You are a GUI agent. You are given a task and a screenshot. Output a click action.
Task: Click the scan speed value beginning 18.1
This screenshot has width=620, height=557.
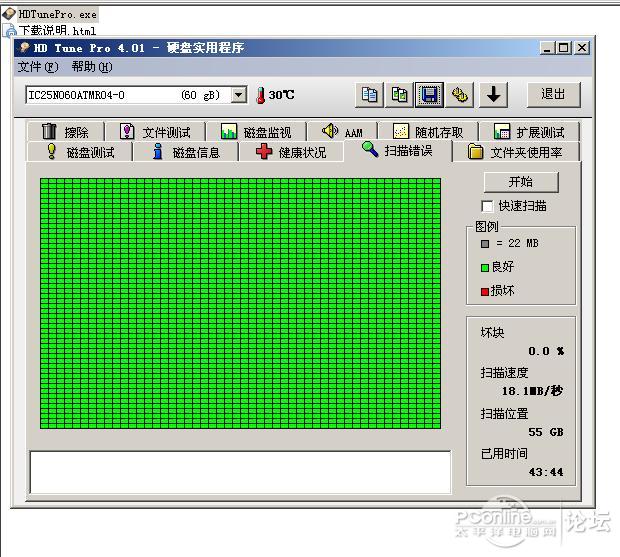click(x=532, y=391)
